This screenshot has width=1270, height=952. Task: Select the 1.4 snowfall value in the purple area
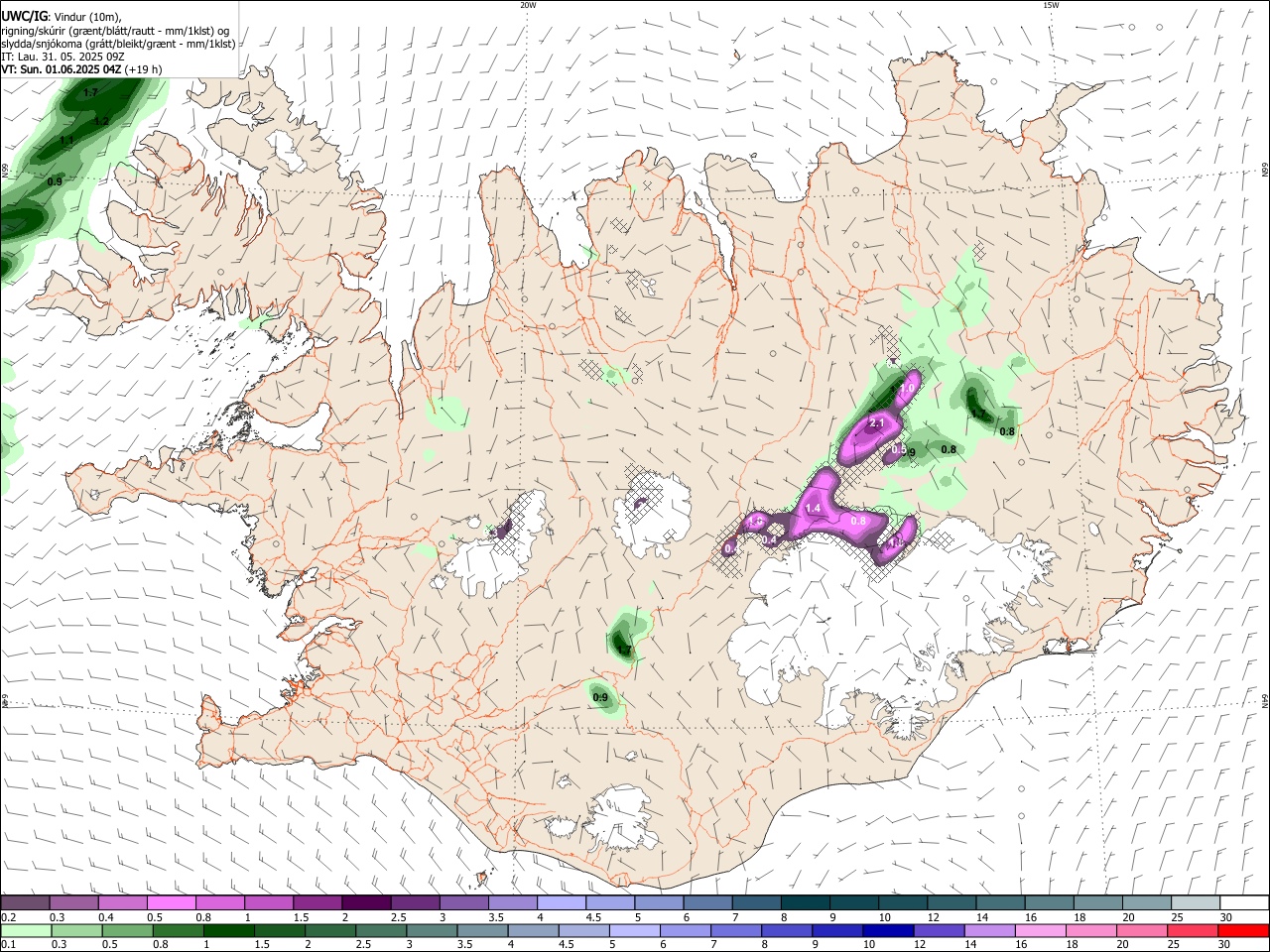(813, 508)
